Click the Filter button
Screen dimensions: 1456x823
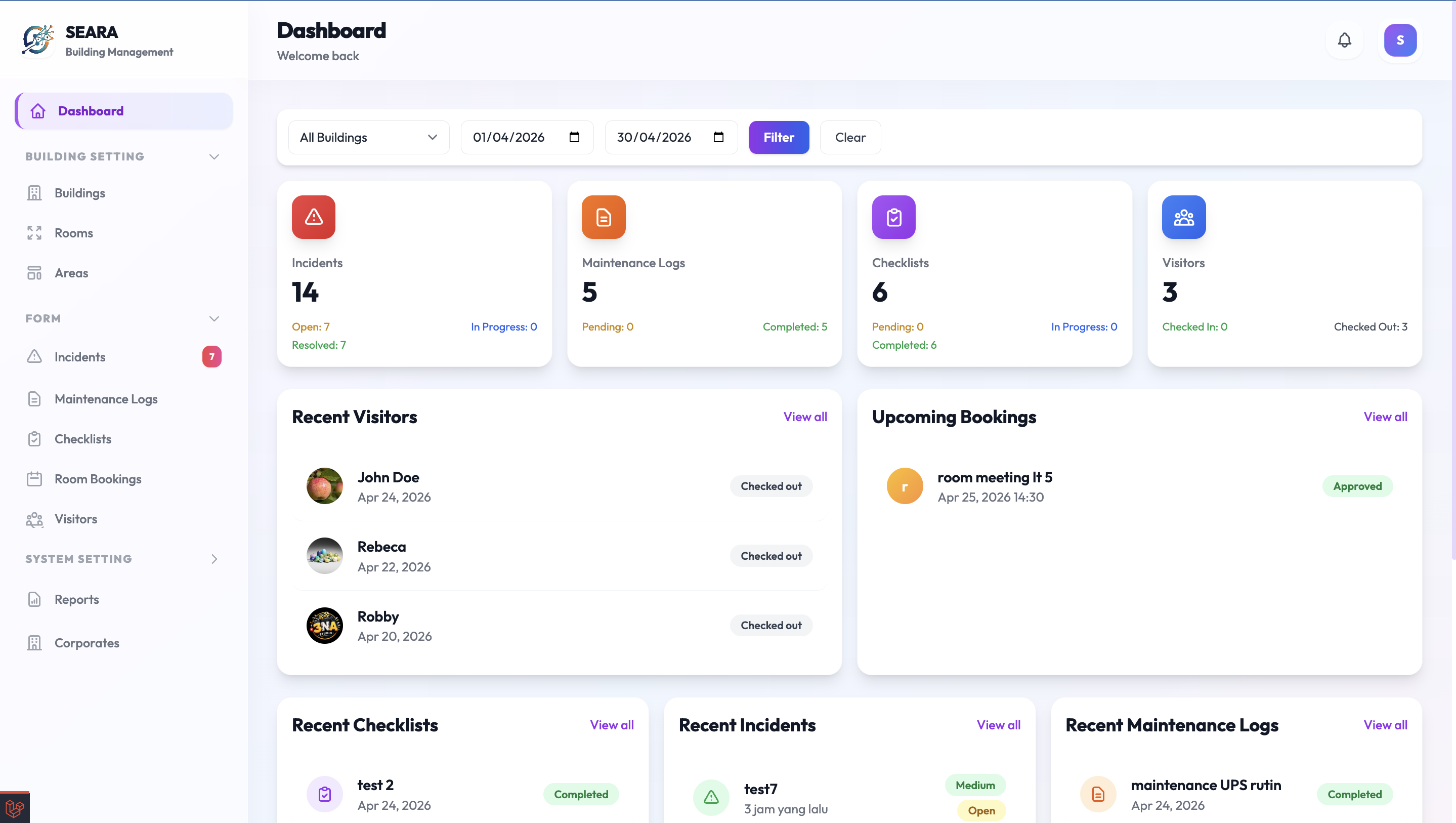coord(779,137)
